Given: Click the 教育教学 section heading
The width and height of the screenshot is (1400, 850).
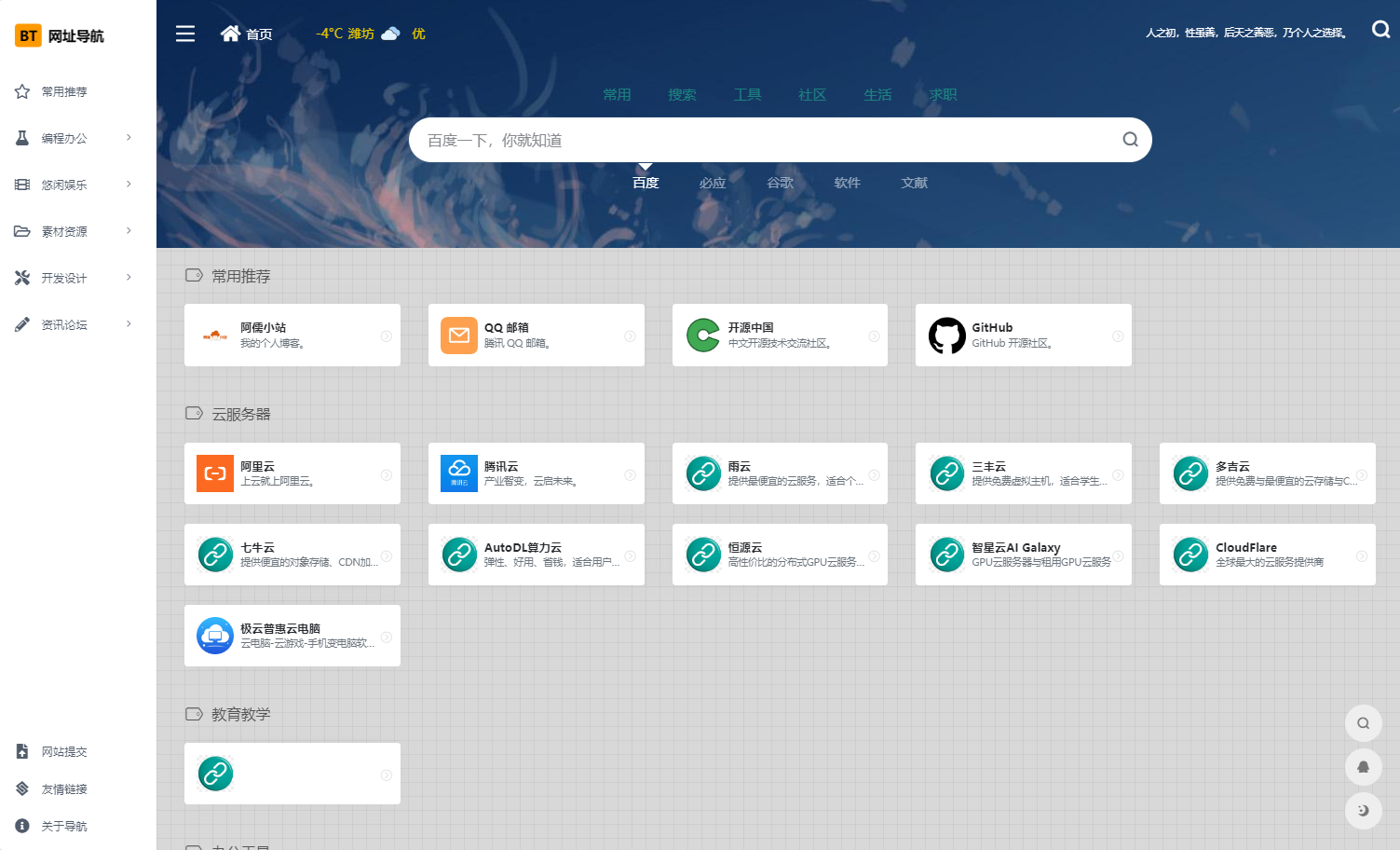Looking at the screenshot, I should [240, 714].
